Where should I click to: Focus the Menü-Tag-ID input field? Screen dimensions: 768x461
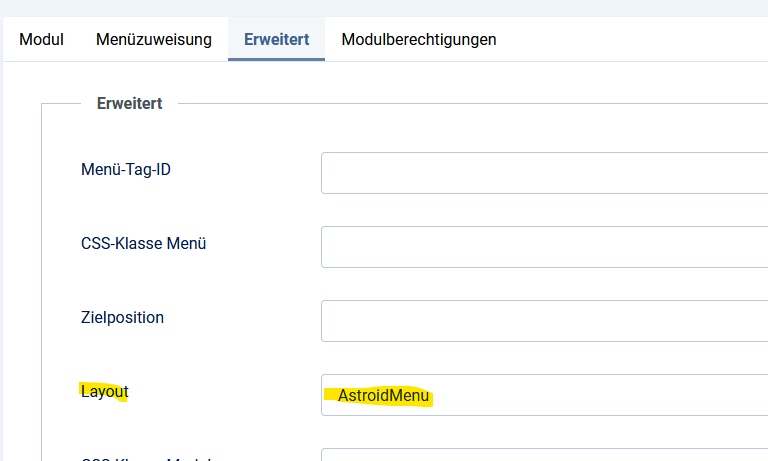point(544,173)
